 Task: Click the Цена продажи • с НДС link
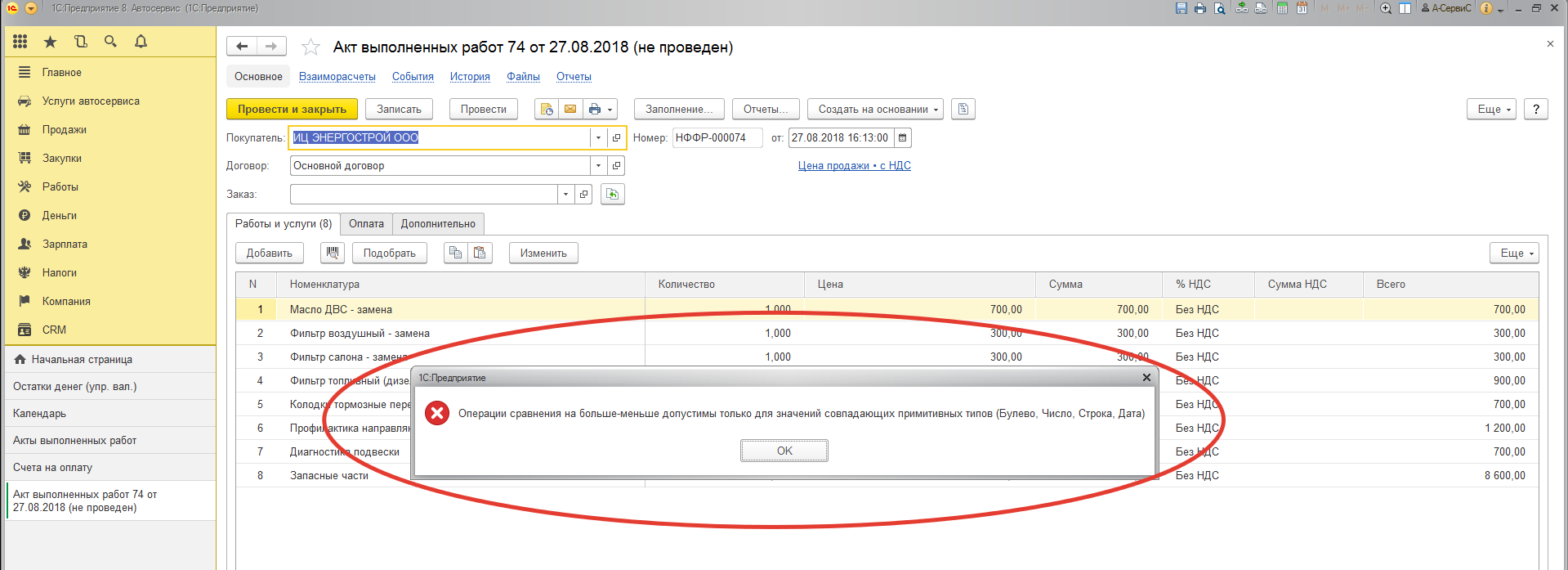(x=854, y=166)
